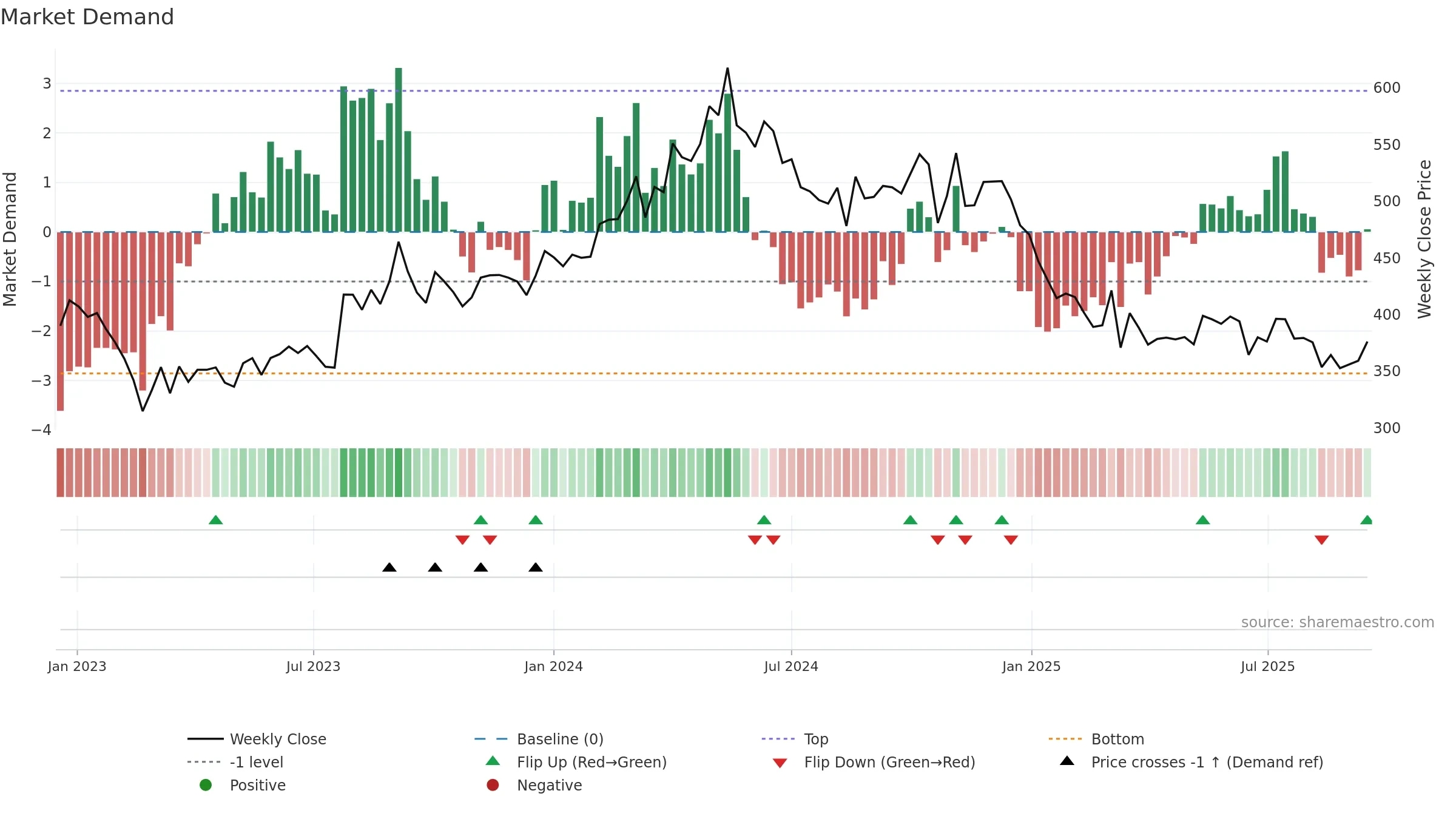
Task: Click the rightmost red flip-down triangle marker
Action: [1322, 540]
